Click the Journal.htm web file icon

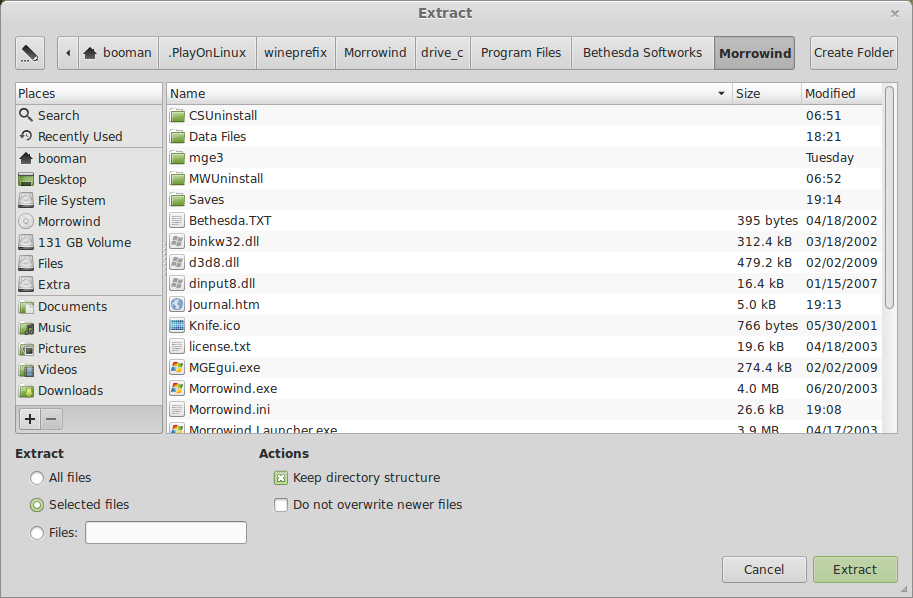177,304
